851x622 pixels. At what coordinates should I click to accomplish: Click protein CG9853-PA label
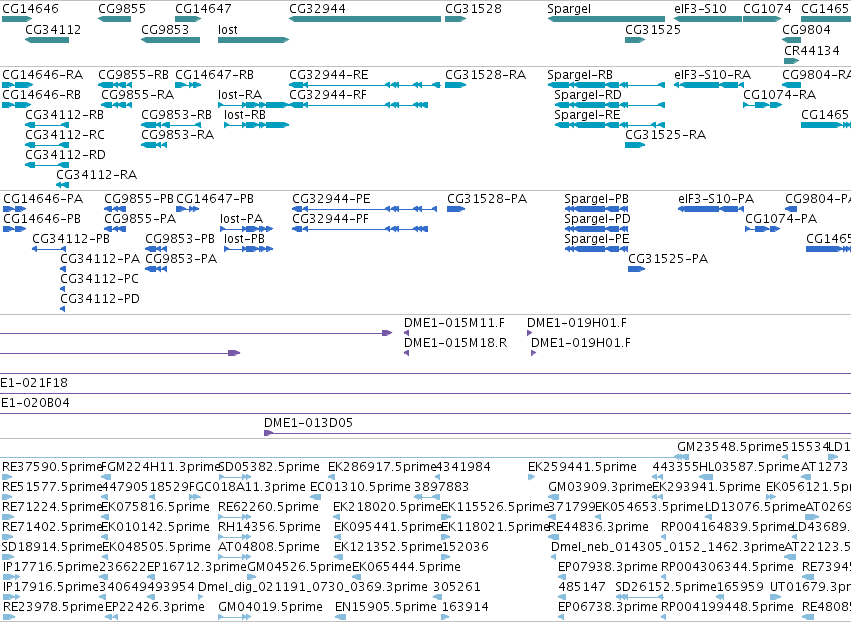pyautogui.click(x=181, y=259)
